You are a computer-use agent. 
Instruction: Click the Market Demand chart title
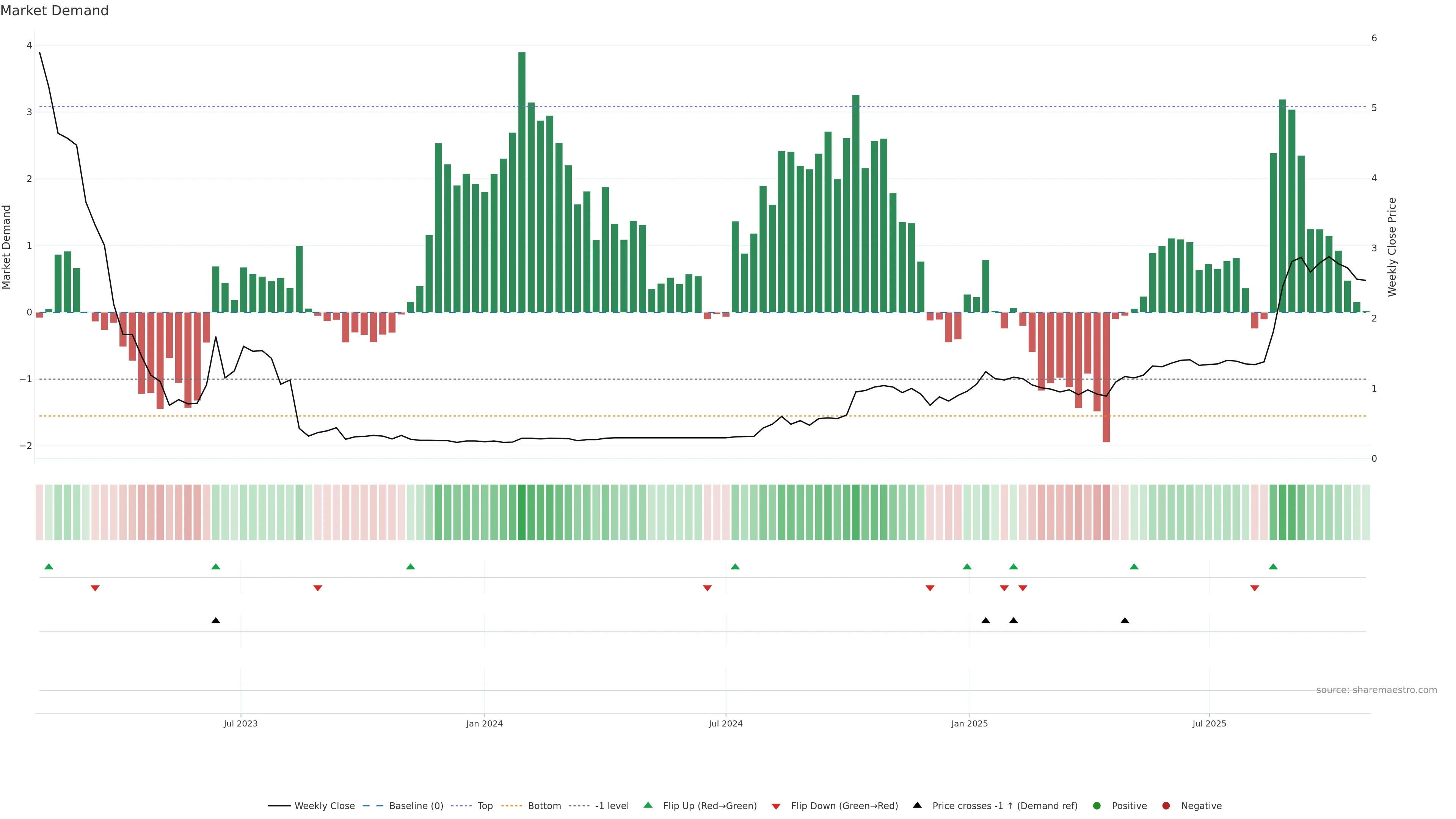coord(54,11)
